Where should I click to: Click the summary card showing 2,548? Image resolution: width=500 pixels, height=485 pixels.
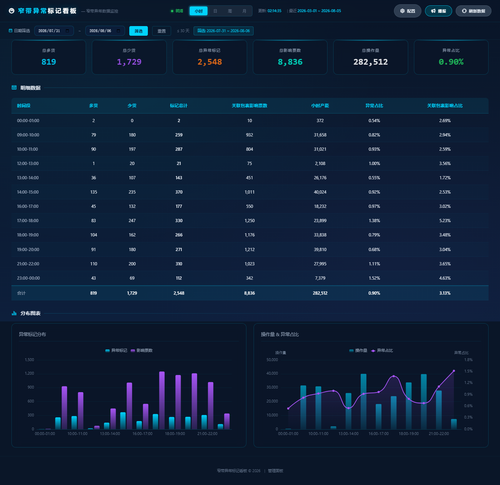click(210, 57)
